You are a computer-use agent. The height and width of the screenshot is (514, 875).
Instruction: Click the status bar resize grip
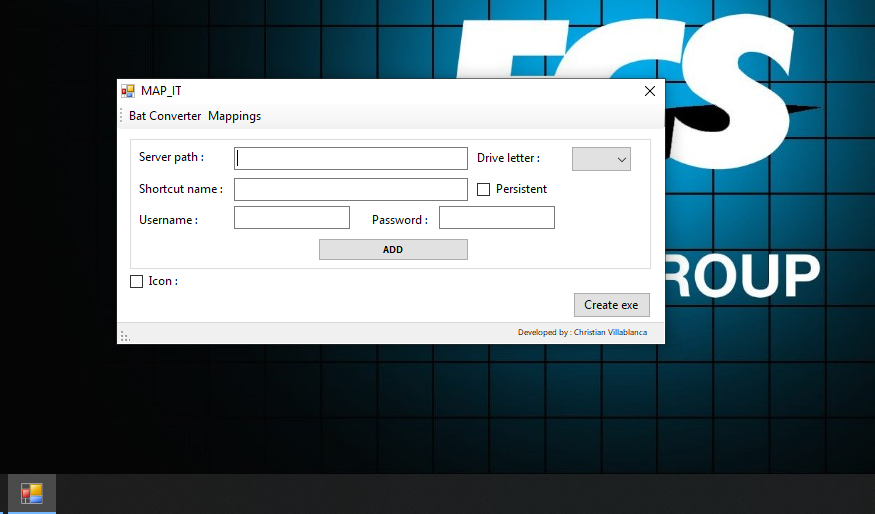125,336
